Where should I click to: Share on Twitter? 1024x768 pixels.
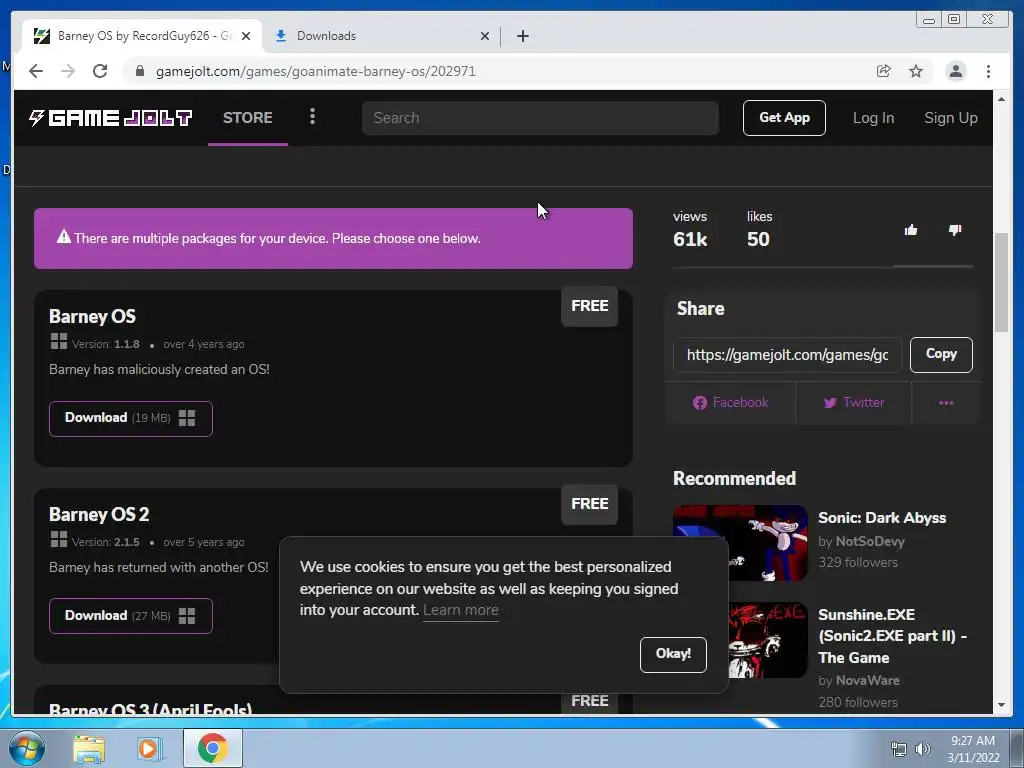[854, 402]
